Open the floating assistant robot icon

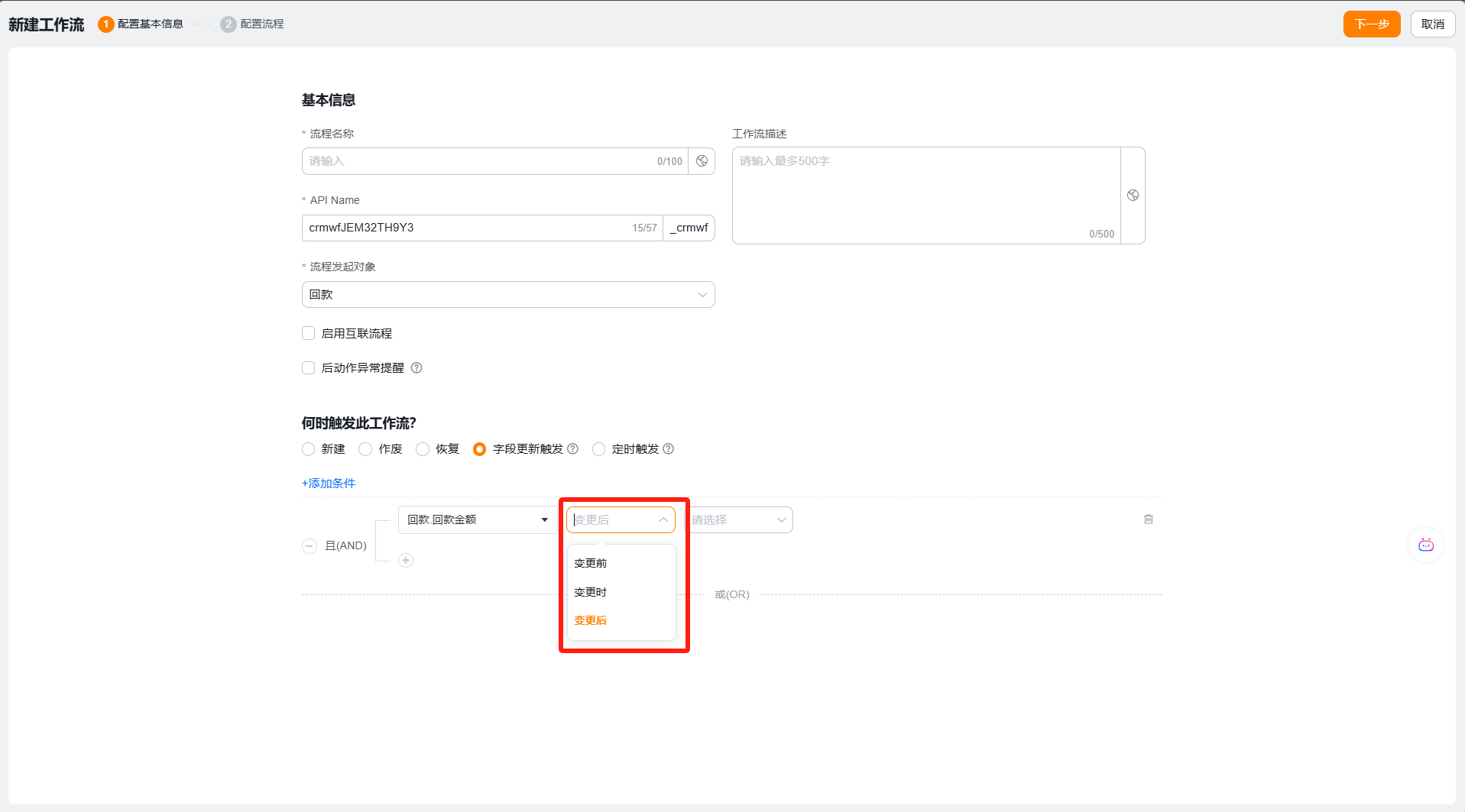(1425, 545)
